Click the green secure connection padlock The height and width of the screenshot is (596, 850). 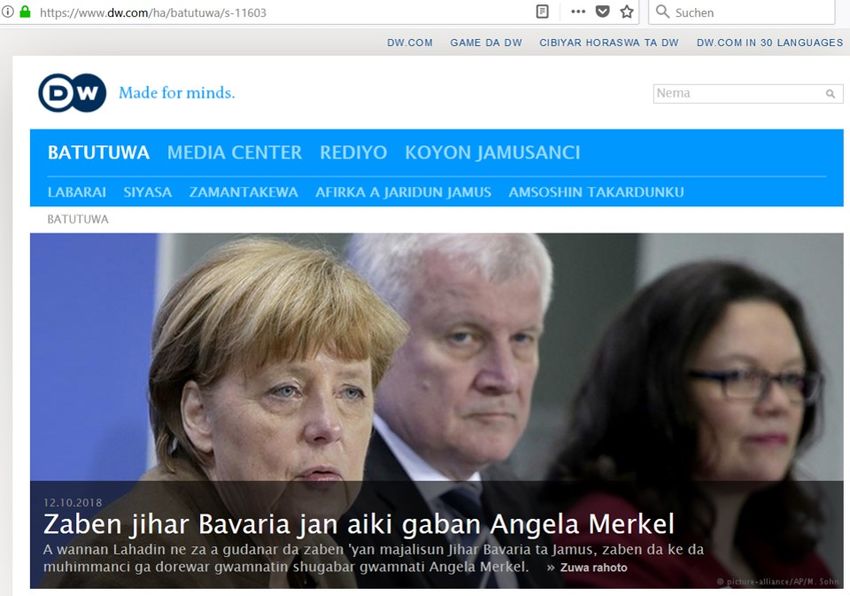[25, 13]
